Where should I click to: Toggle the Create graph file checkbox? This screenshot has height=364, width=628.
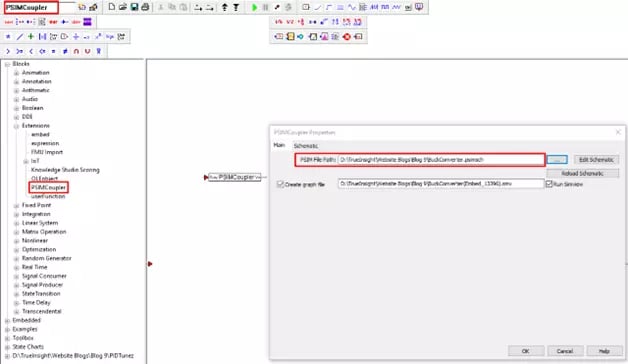click(x=280, y=184)
